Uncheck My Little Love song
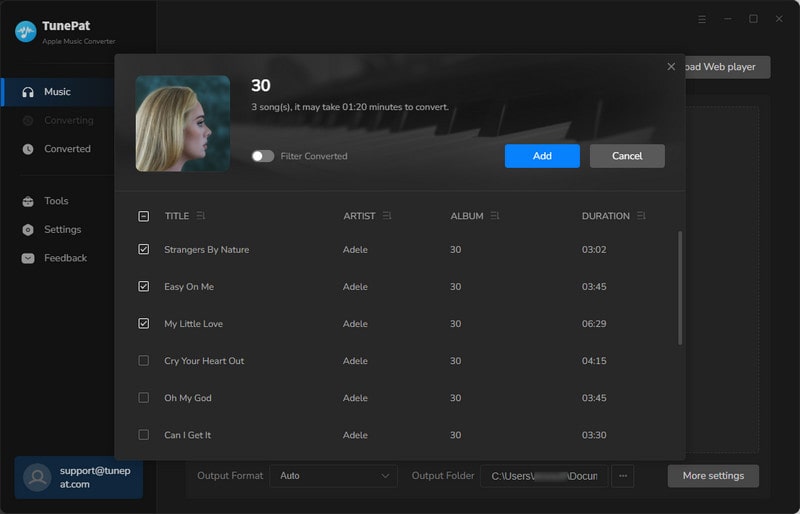Screen dimensions: 800x514 point(143,324)
